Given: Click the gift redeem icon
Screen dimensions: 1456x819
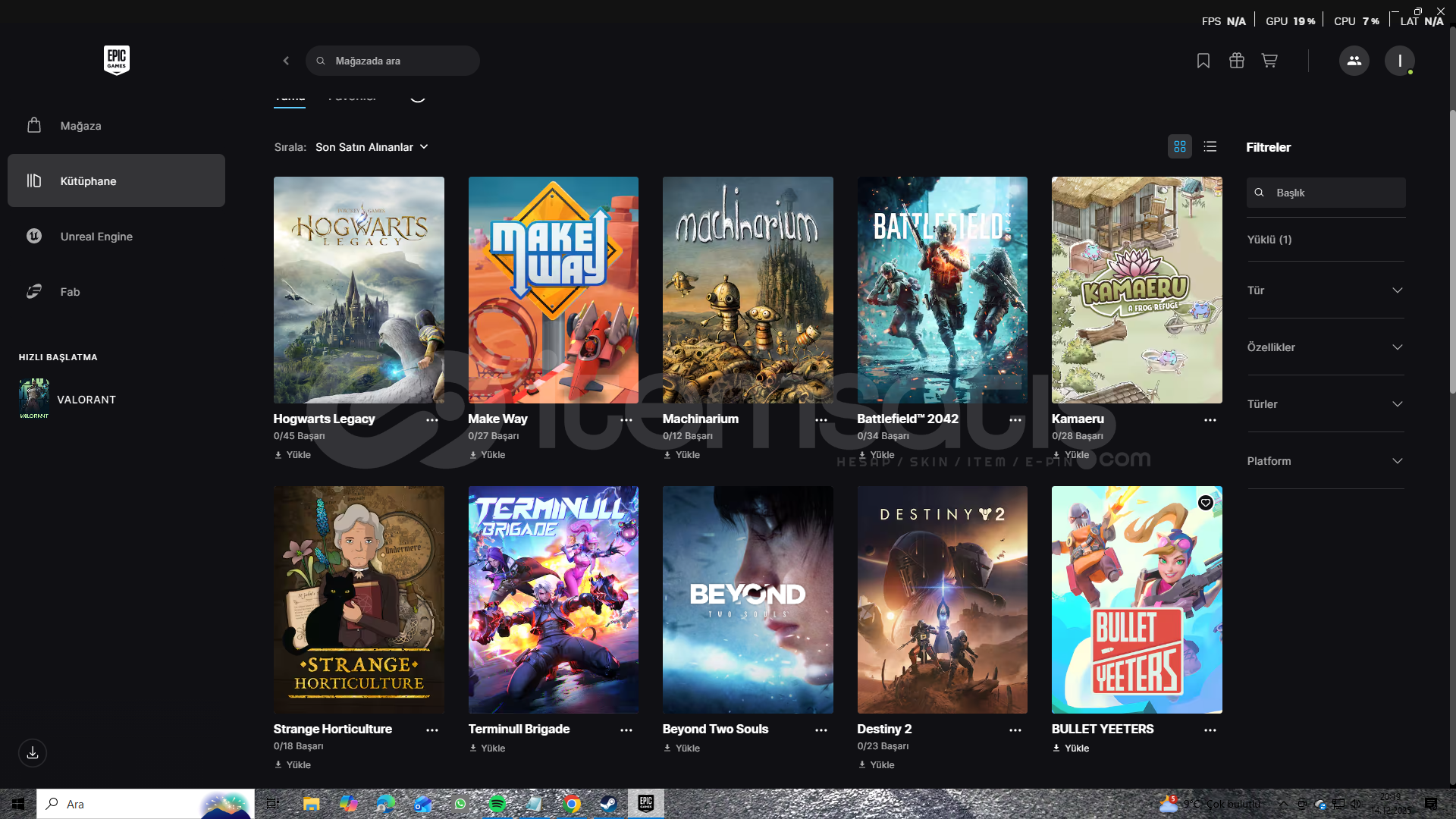Looking at the screenshot, I should tap(1236, 61).
